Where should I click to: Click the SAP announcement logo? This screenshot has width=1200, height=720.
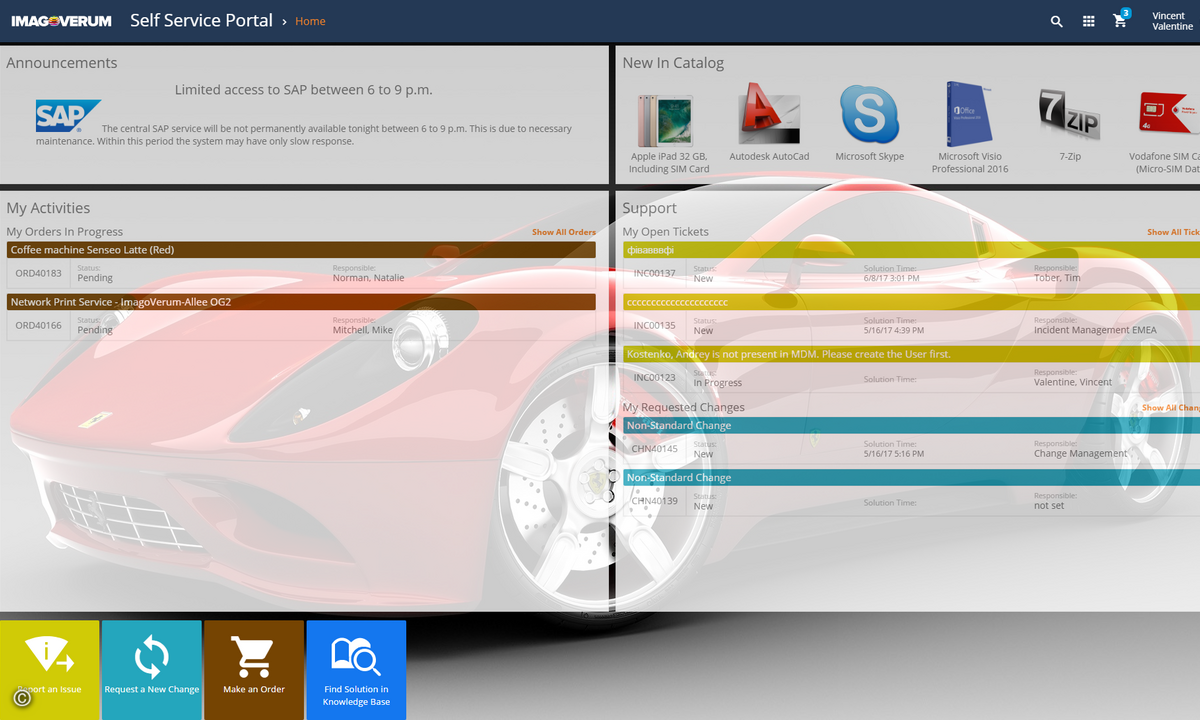(x=68, y=115)
